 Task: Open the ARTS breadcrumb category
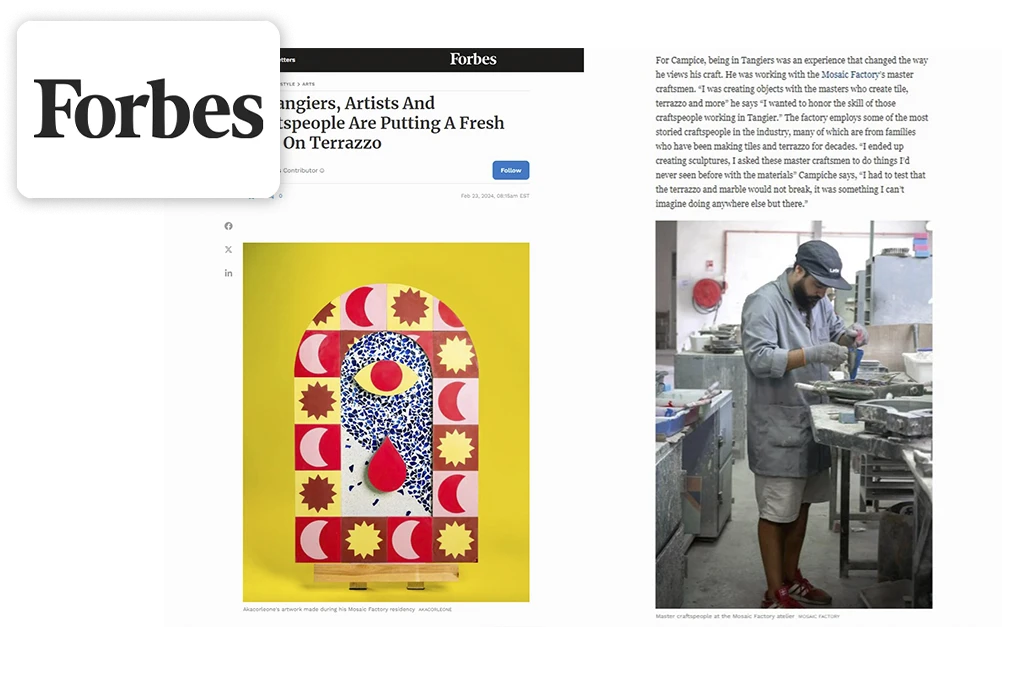(308, 84)
